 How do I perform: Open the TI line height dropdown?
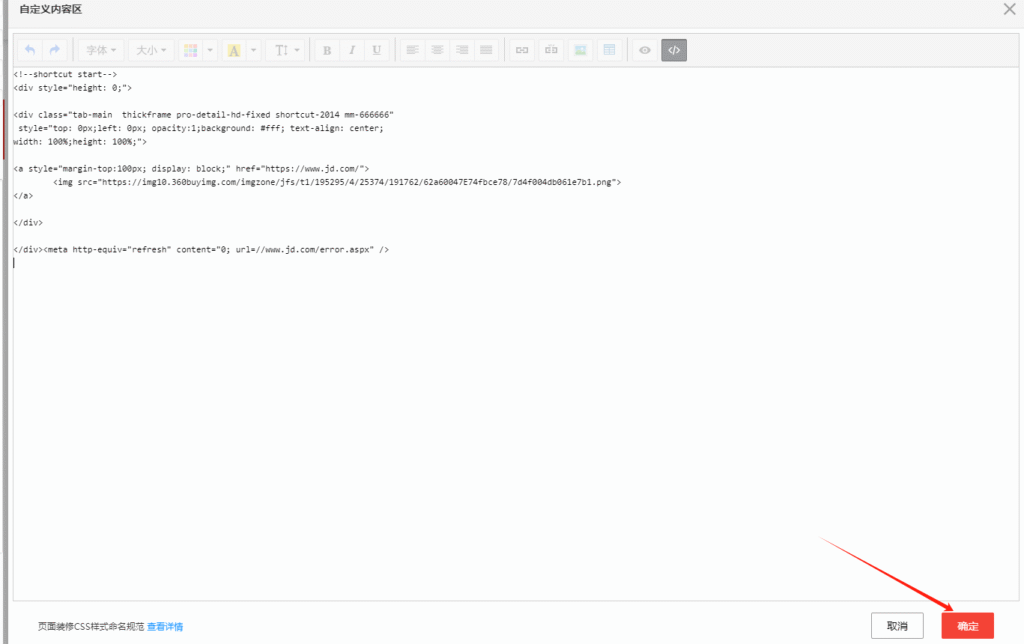287,50
